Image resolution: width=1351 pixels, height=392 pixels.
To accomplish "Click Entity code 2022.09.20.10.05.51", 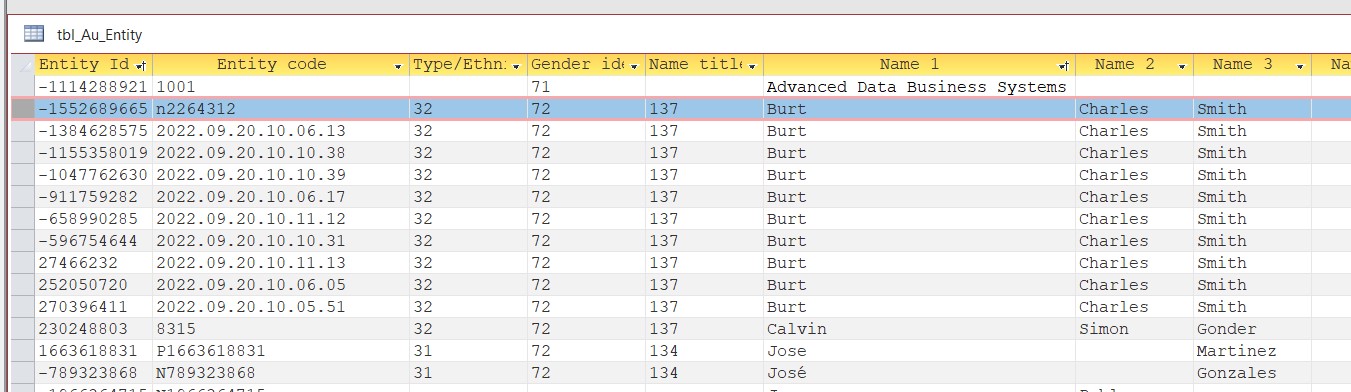I will pos(281,307).
